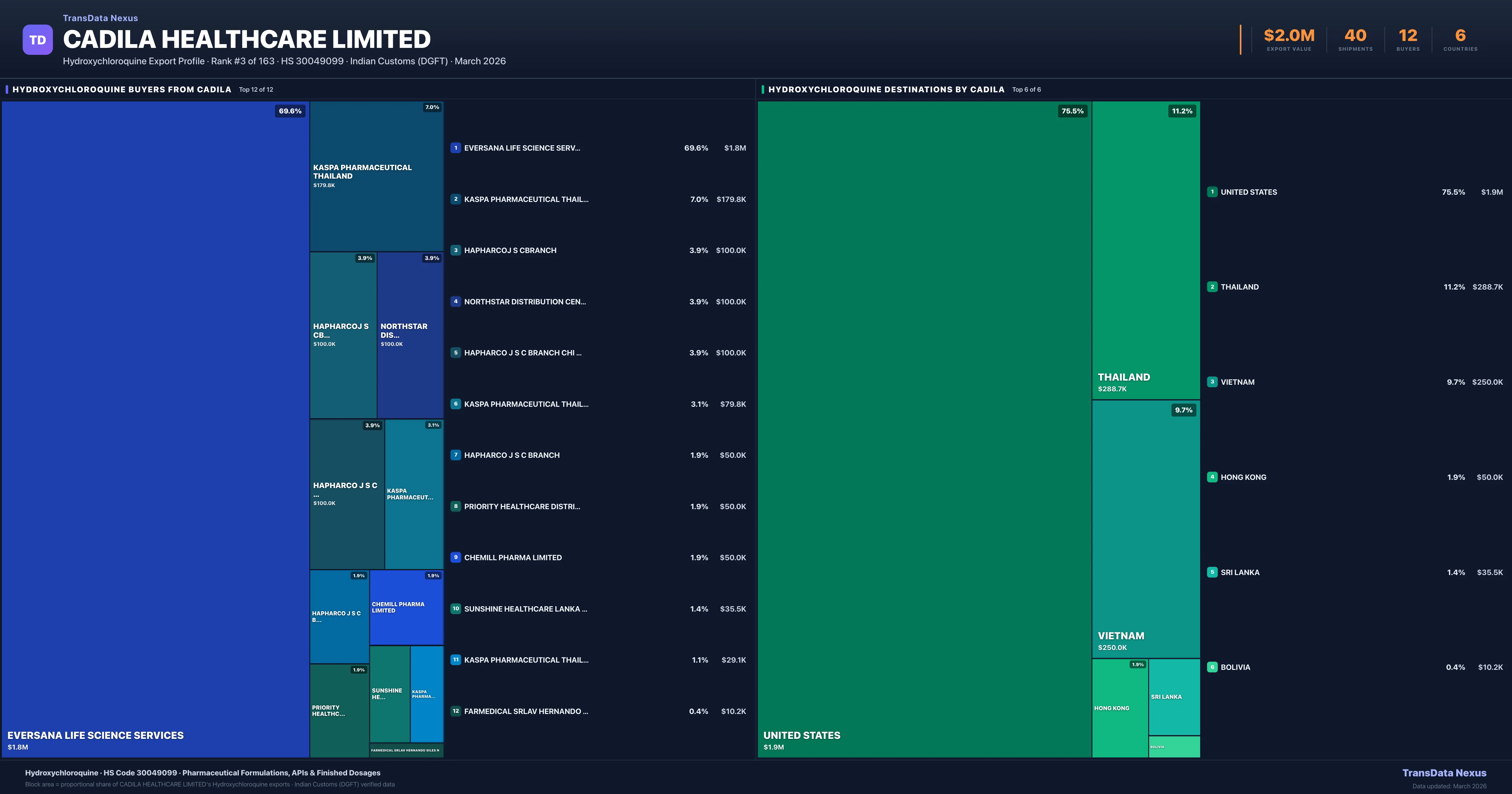The image size is (1512, 794).
Task: Click rank 6 badge beside Bolivia
Action: click(x=1212, y=667)
